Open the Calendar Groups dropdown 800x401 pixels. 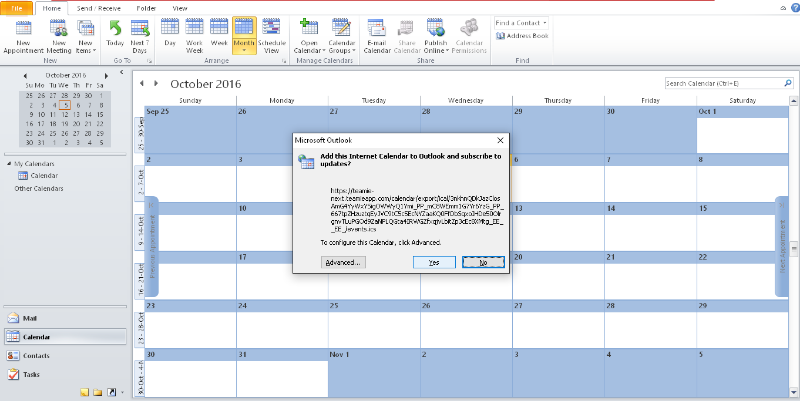[x=341, y=36]
